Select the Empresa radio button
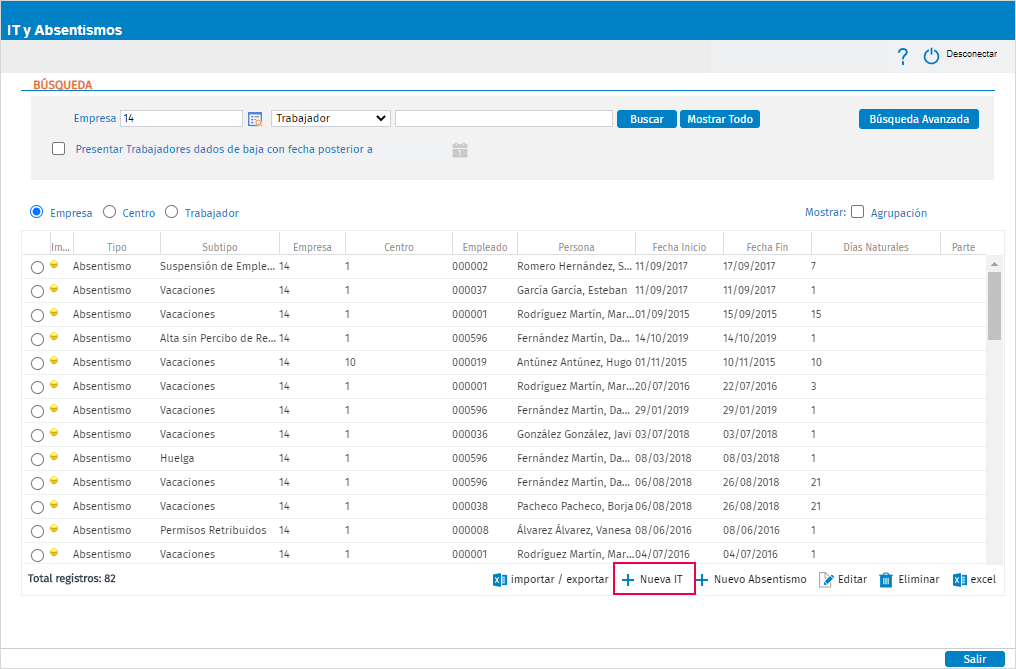This screenshot has height=669, width=1016. point(37,212)
